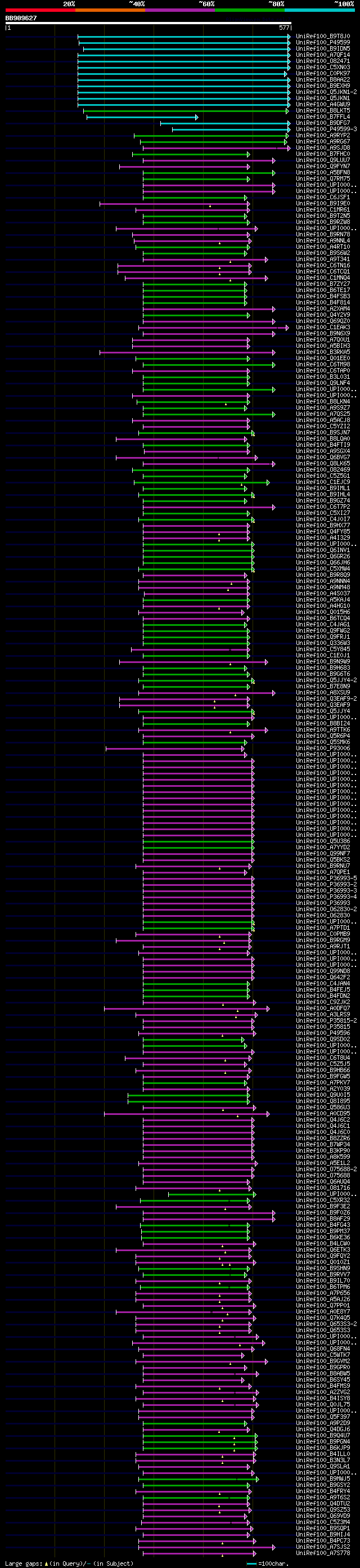Click UniRef100_B7FHC0 hit name
This screenshot has height=1568, width=360.
click(323, 154)
